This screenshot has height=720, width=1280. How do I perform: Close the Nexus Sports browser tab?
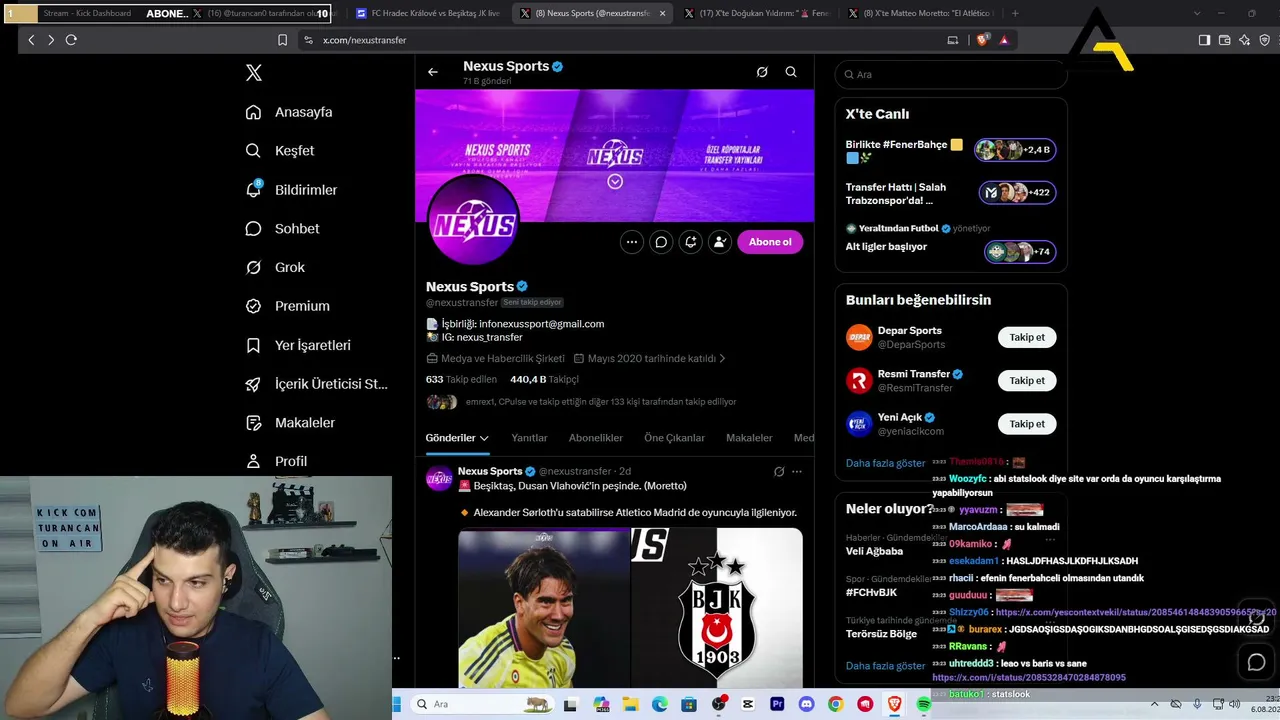[662, 14]
